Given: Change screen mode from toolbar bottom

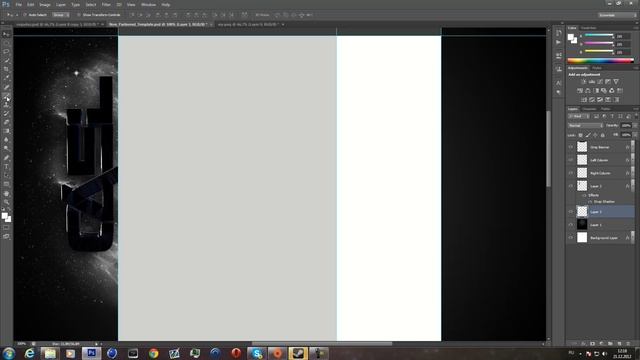Looking at the screenshot, I should point(6,236).
